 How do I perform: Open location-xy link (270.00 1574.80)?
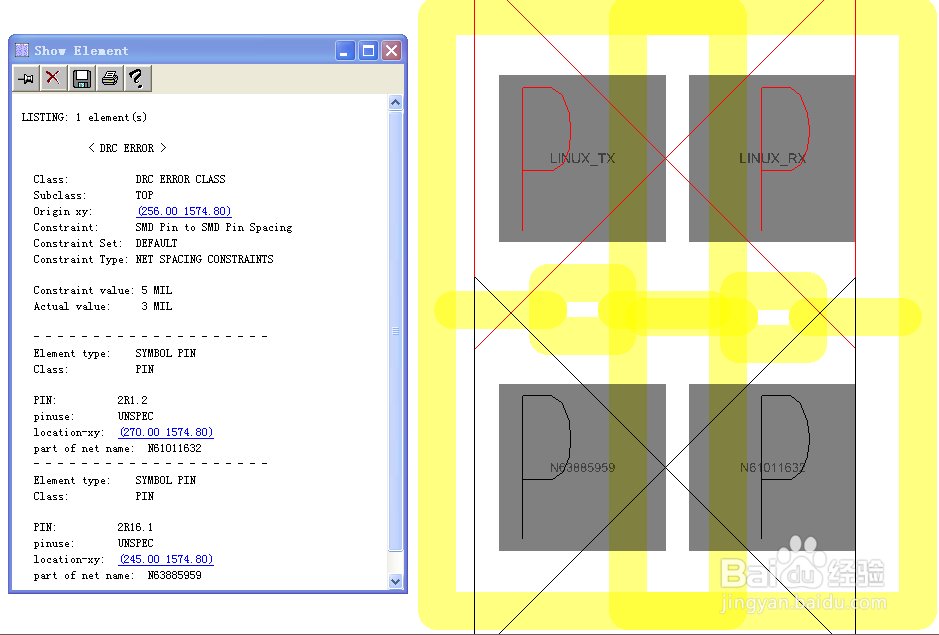166,432
